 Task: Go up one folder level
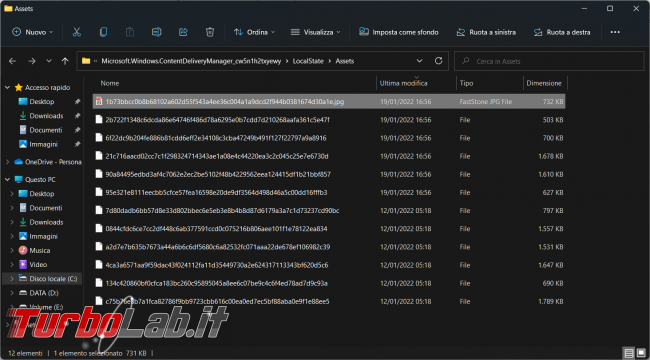click(x=65, y=61)
